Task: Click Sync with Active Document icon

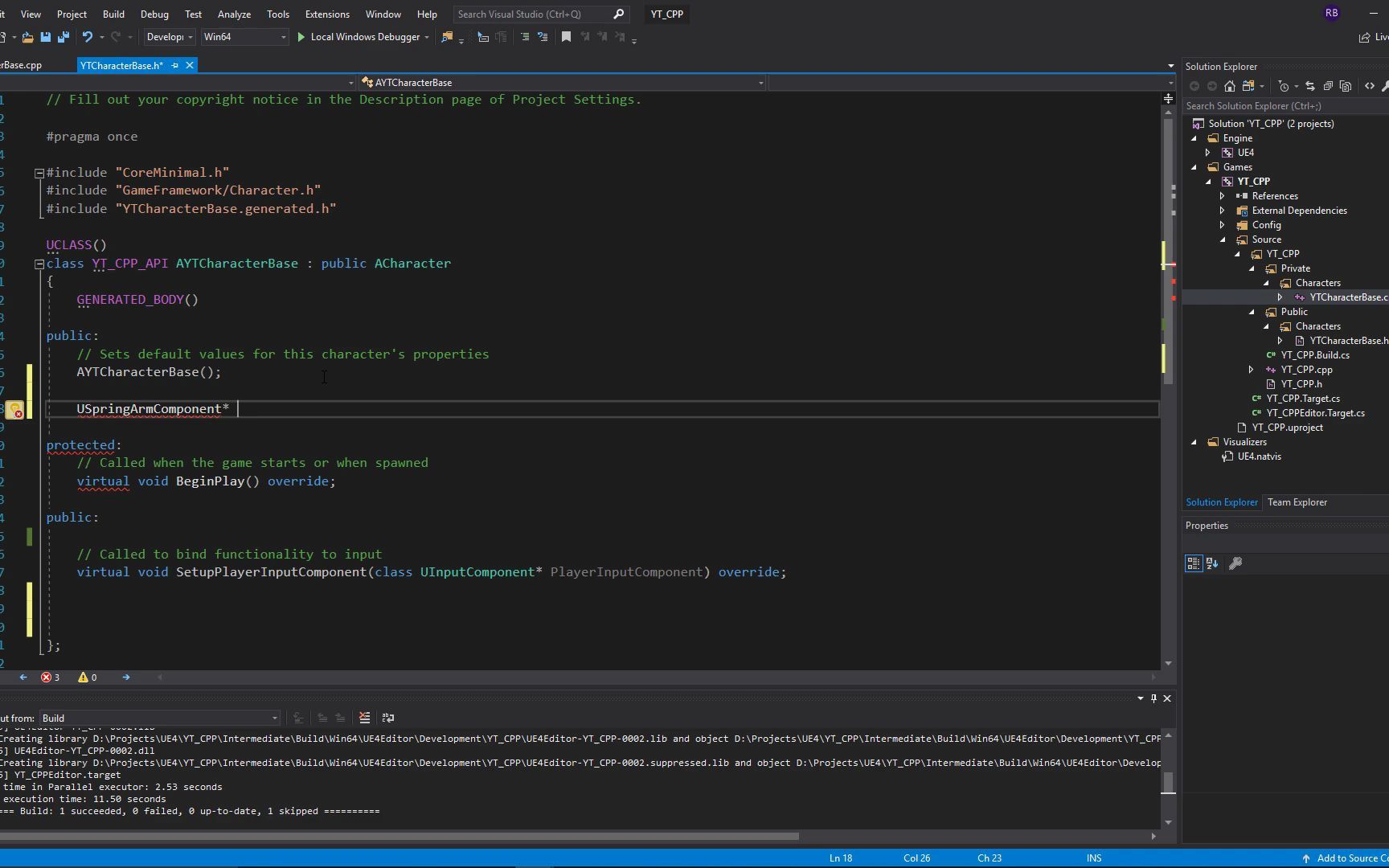Action: click(x=1309, y=86)
